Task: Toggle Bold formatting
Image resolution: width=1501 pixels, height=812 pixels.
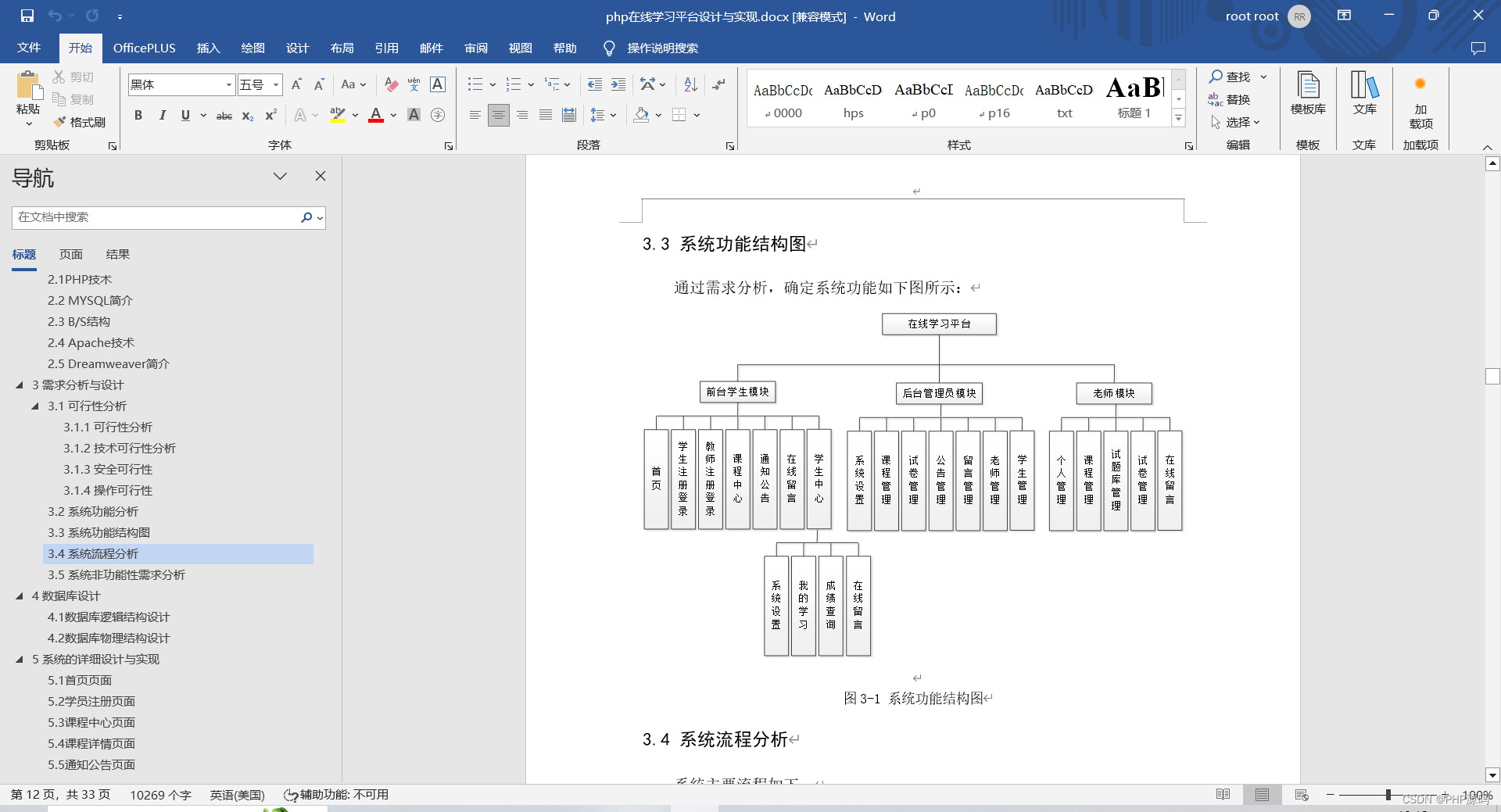Action: coord(138,116)
